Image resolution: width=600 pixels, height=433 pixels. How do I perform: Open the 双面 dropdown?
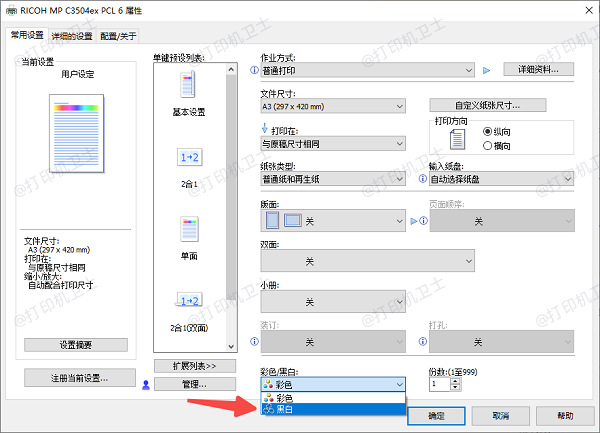coord(368,261)
